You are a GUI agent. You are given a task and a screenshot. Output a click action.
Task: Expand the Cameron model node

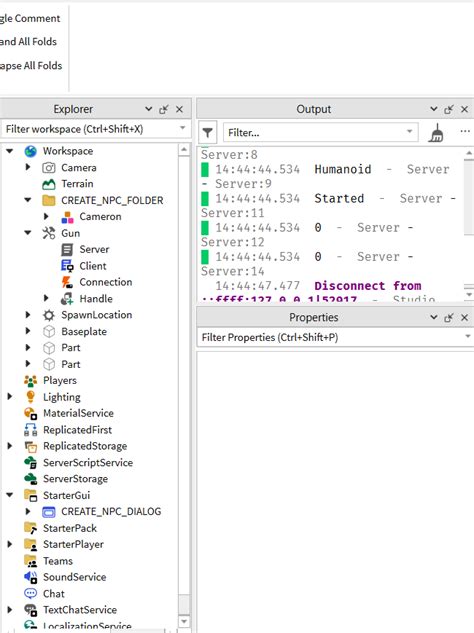[x=46, y=216]
